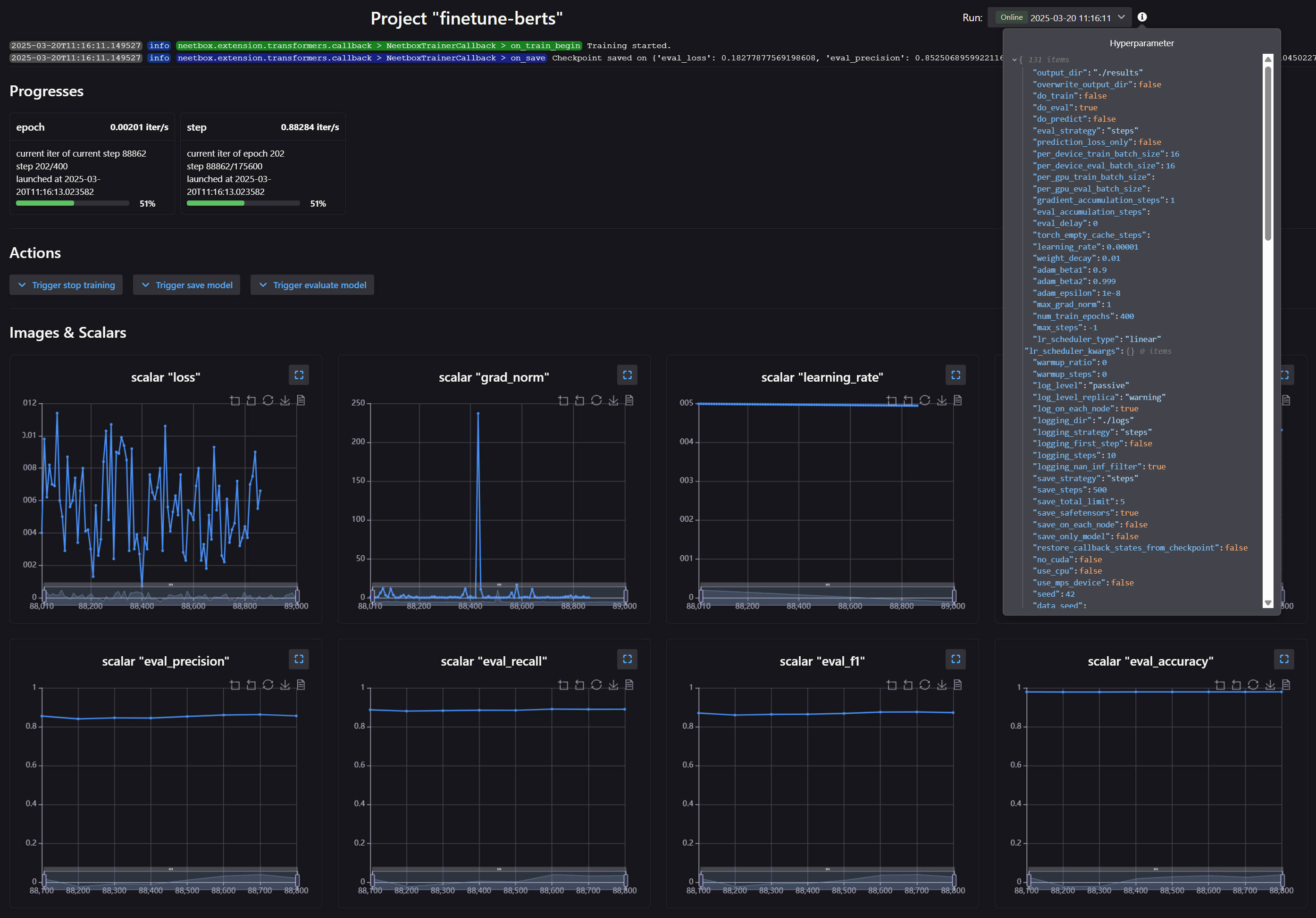Click area zoom tool on loss chart
The height and width of the screenshot is (918, 1316).
click(235, 400)
